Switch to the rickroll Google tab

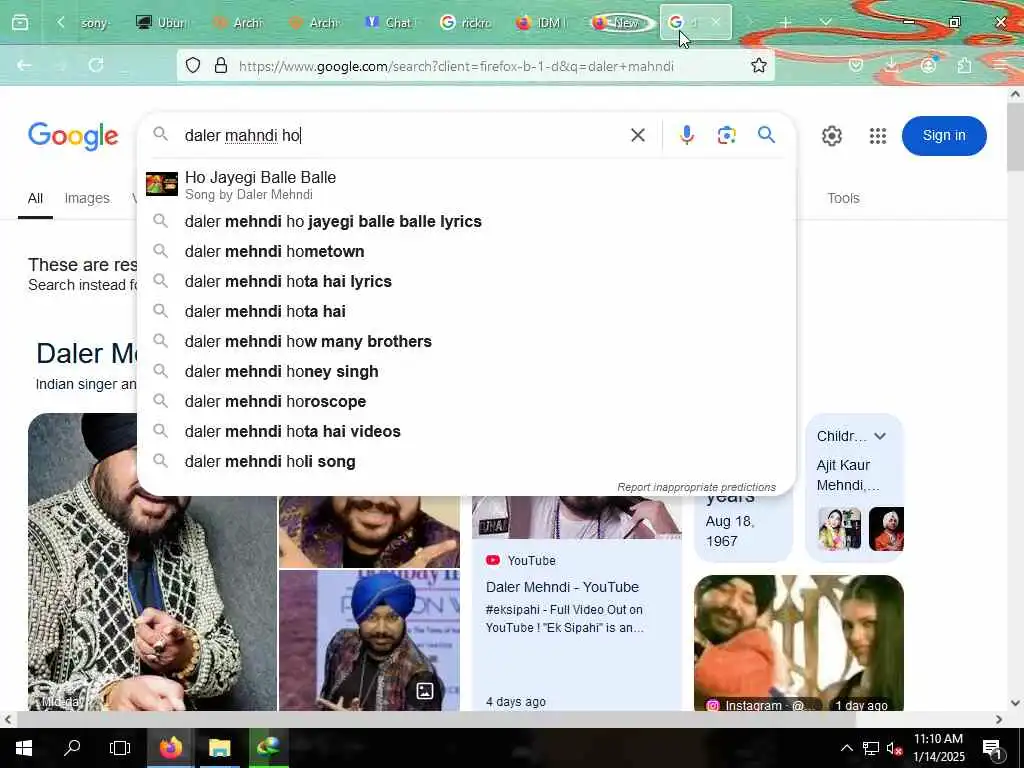point(466,22)
